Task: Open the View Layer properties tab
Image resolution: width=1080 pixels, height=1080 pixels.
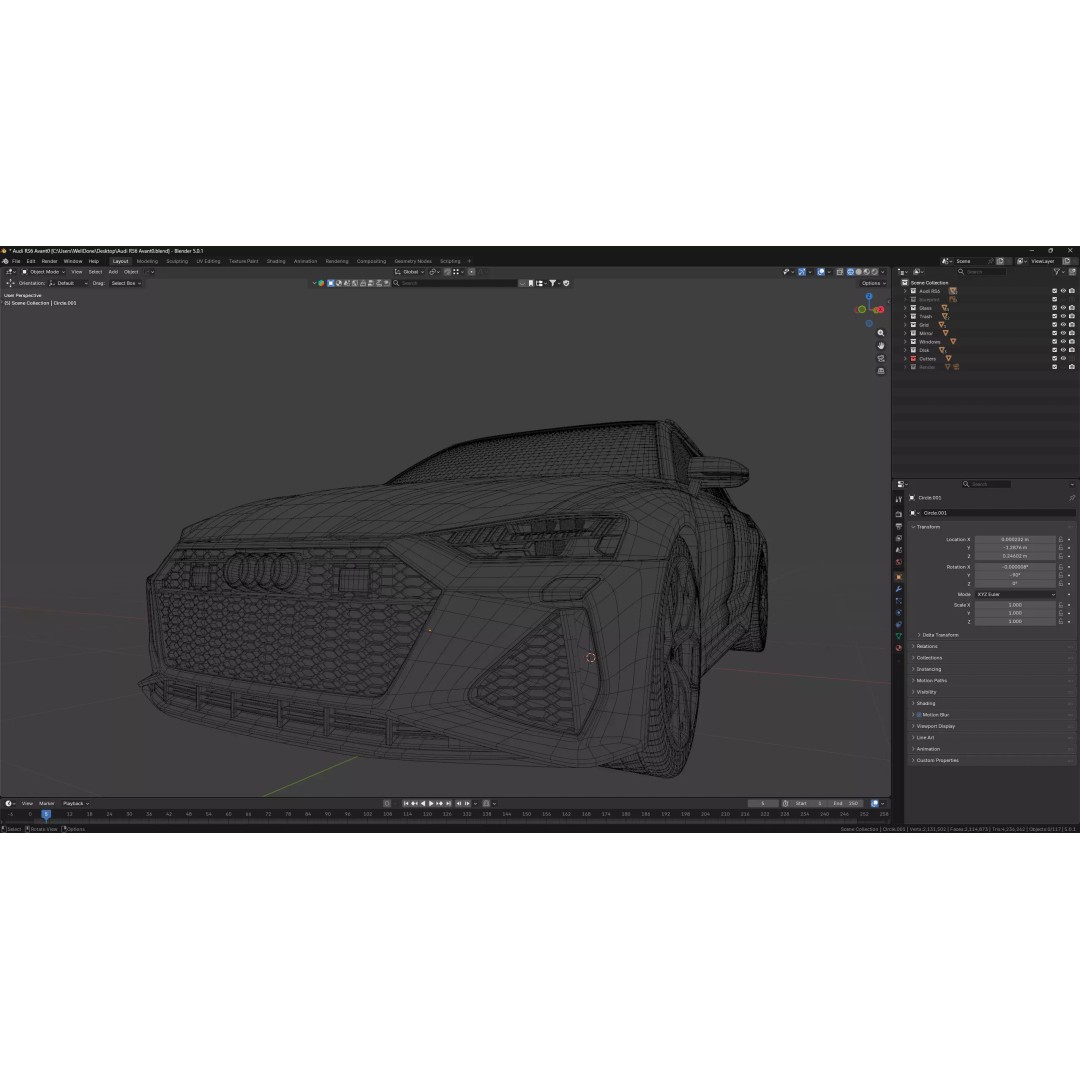Action: point(898,538)
